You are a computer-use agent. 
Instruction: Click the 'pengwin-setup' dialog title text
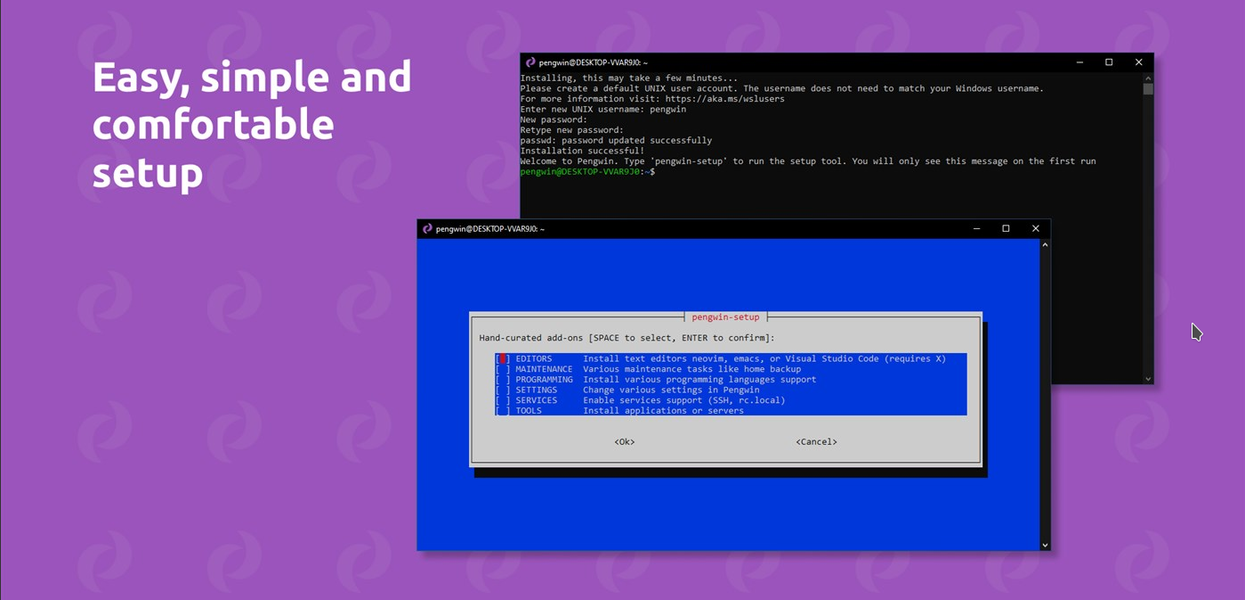726,317
